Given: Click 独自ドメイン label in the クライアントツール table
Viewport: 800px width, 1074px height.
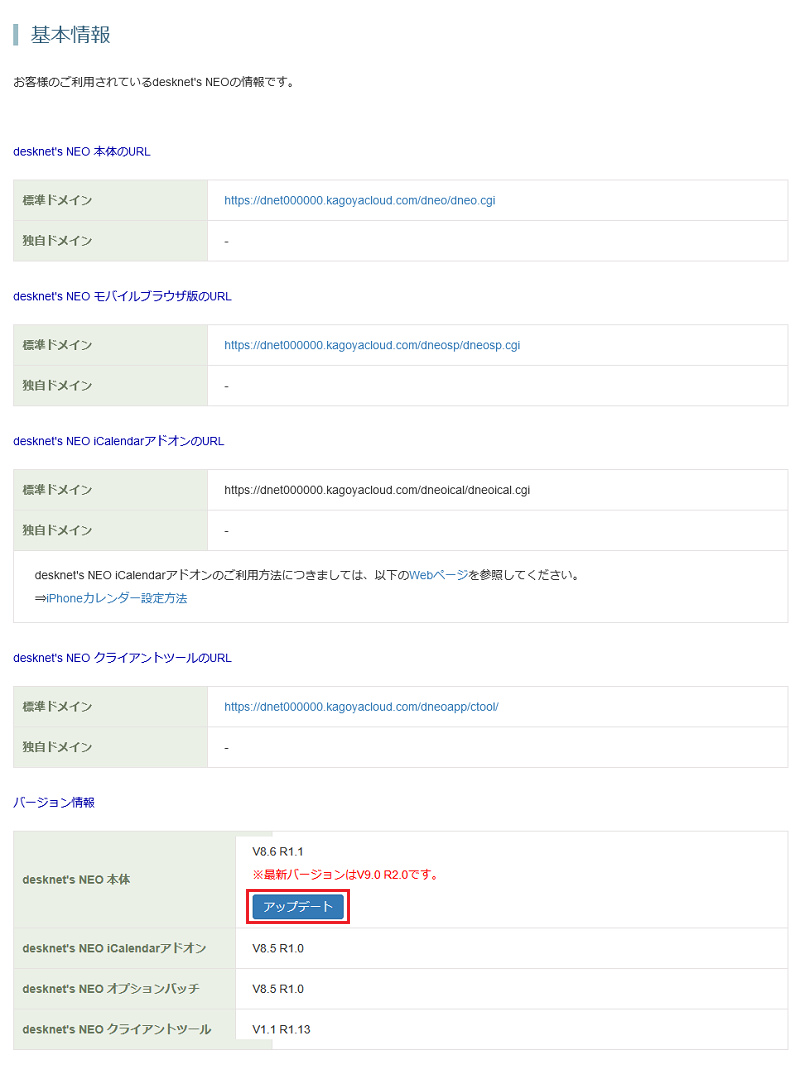Looking at the screenshot, I should (57, 747).
